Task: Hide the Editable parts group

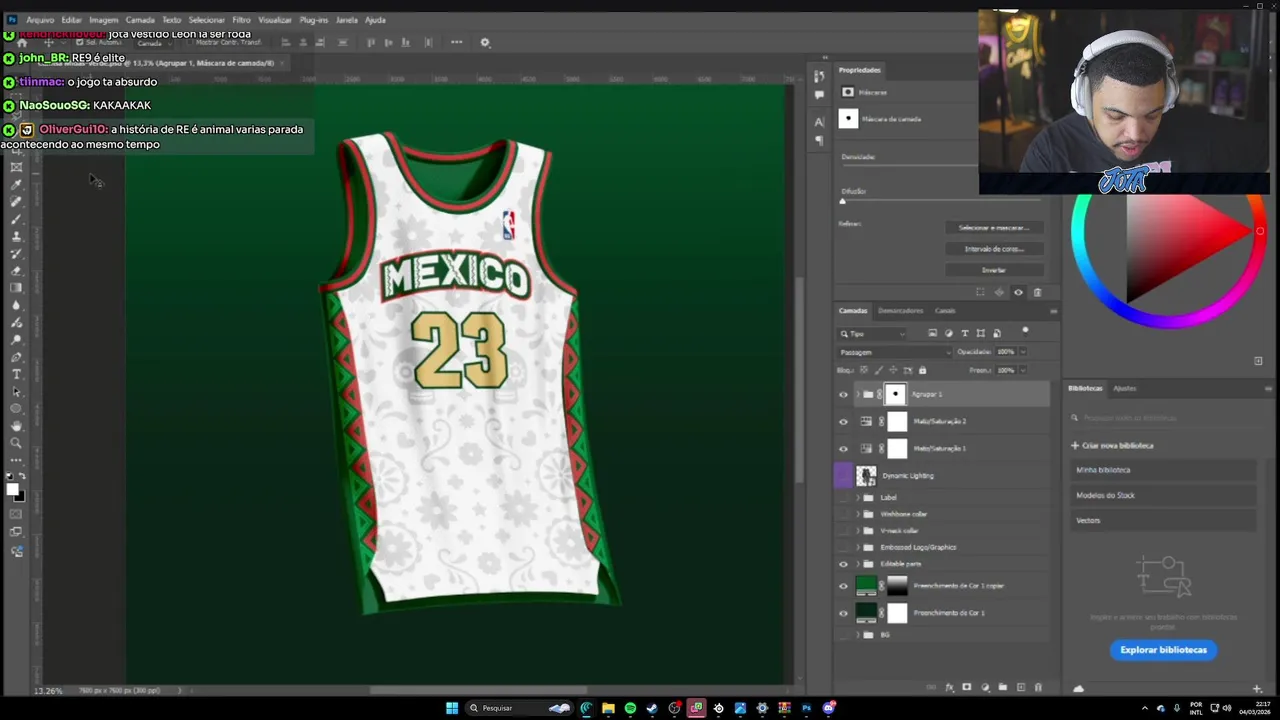Action: tap(843, 564)
